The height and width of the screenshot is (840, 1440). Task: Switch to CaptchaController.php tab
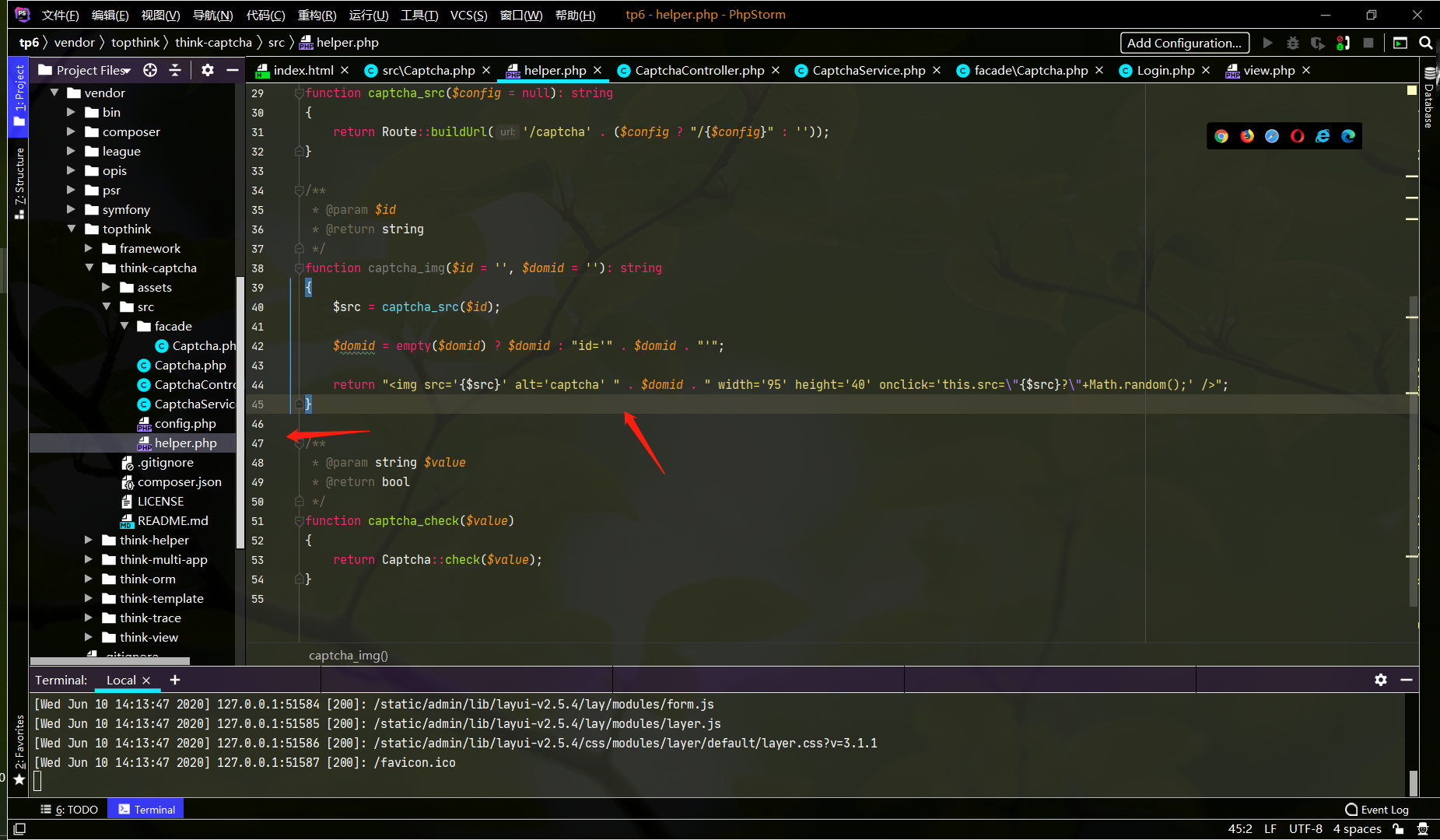pyautogui.click(x=699, y=70)
